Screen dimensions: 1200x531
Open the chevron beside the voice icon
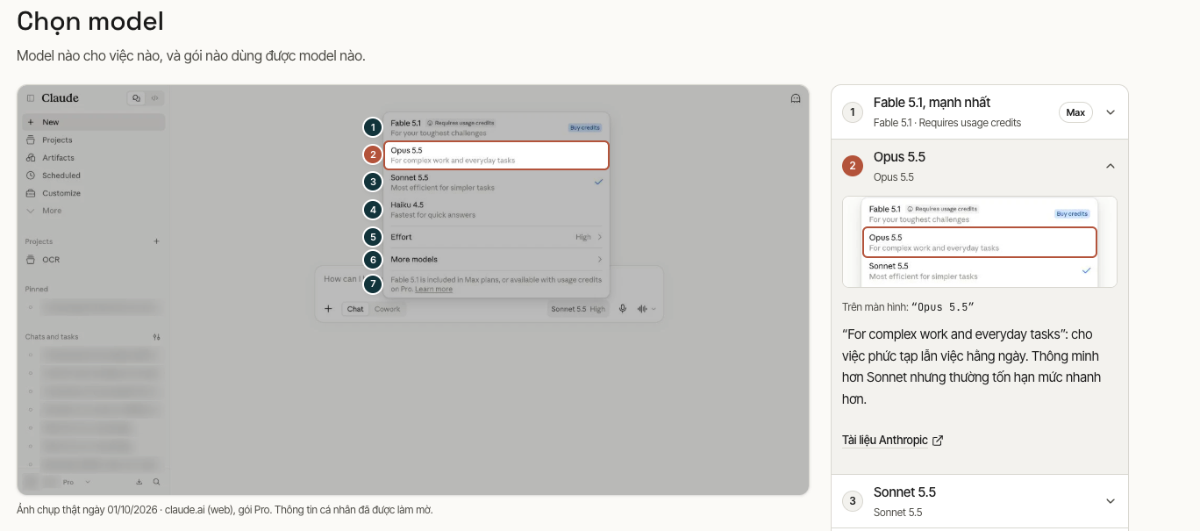654,309
